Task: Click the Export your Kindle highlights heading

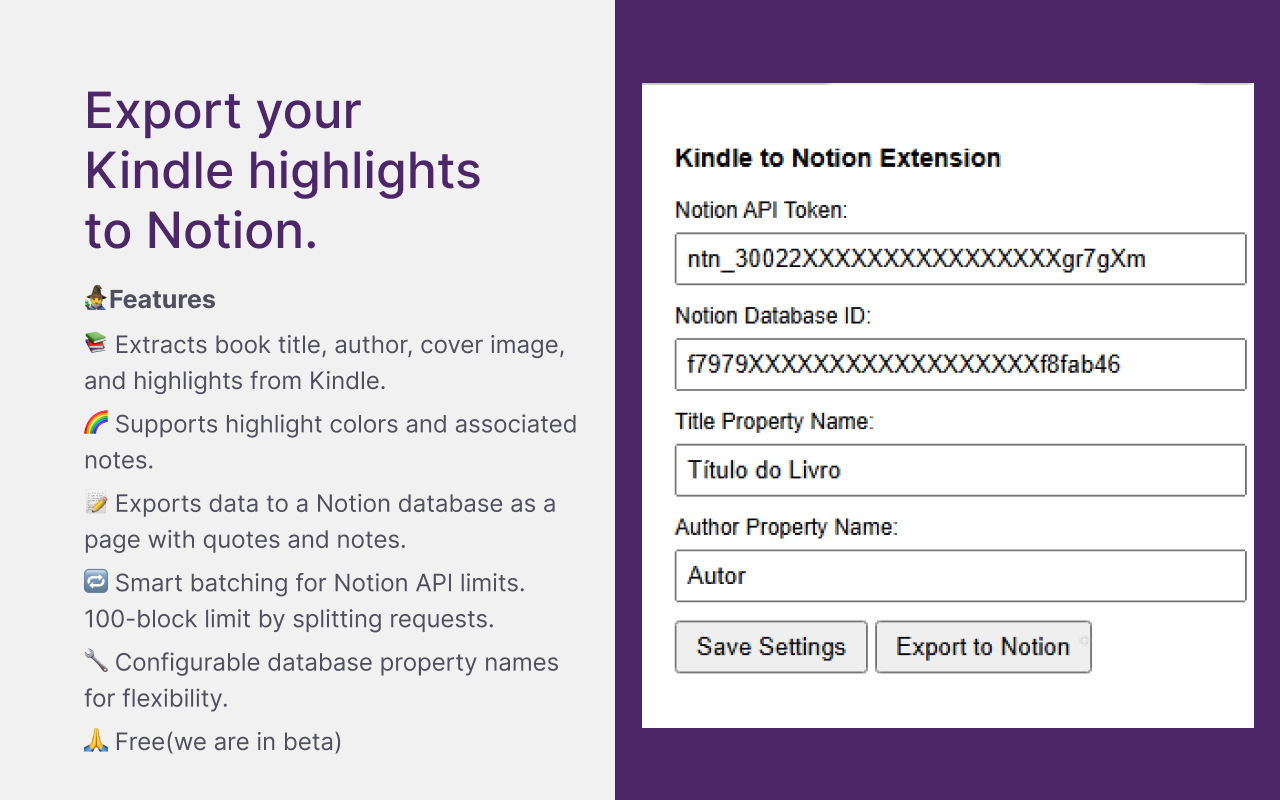Action: (x=283, y=170)
